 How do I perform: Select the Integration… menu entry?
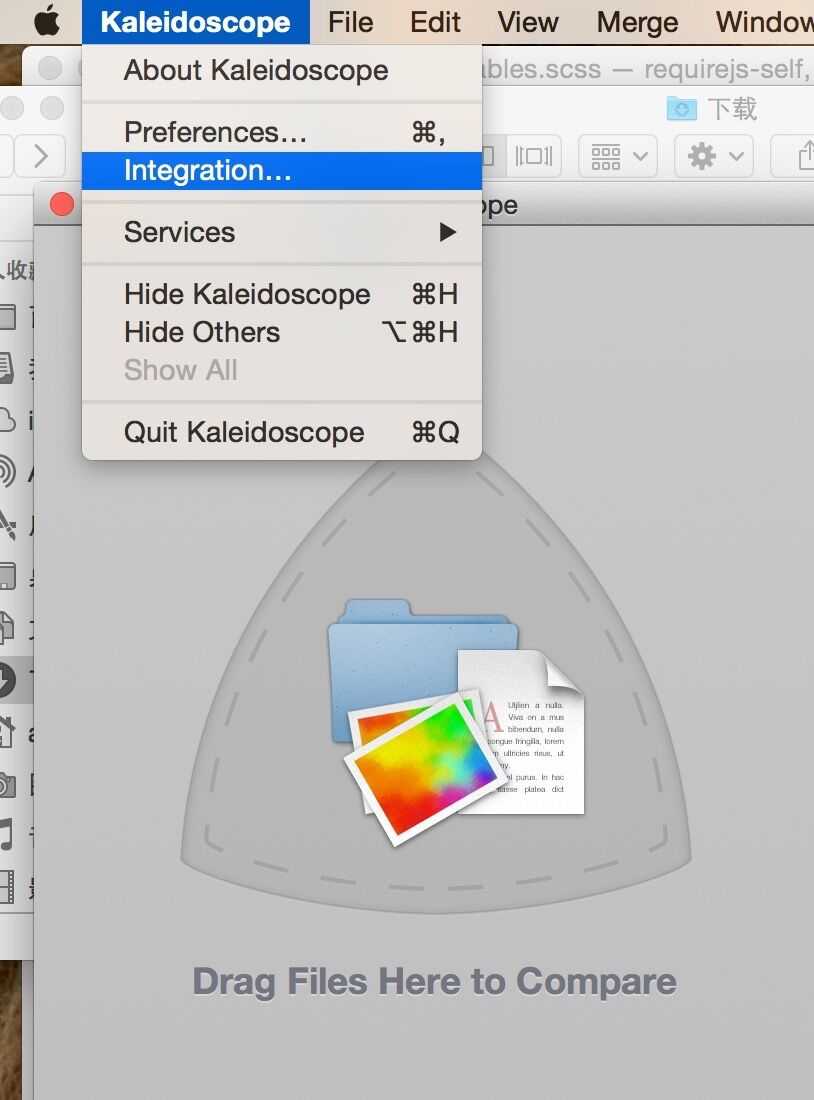pyautogui.click(x=282, y=170)
